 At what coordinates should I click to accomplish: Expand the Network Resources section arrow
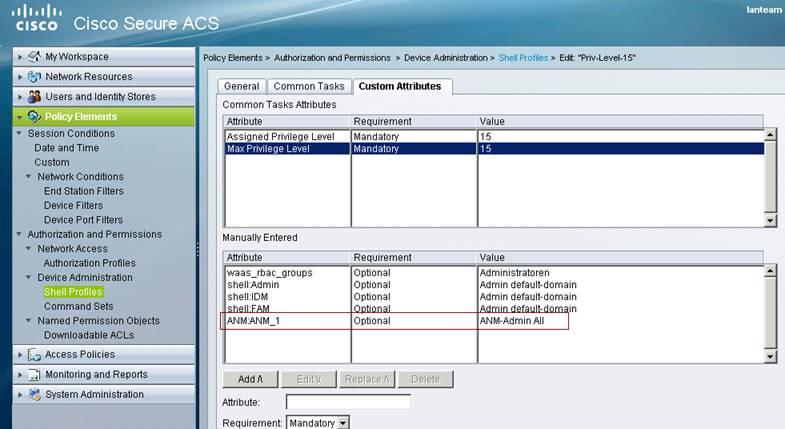point(20,77)
